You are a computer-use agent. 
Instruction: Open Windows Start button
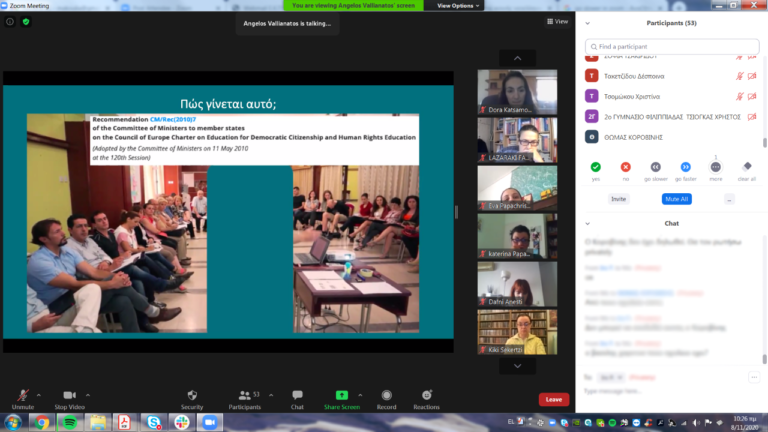click(x=13, y=422)
